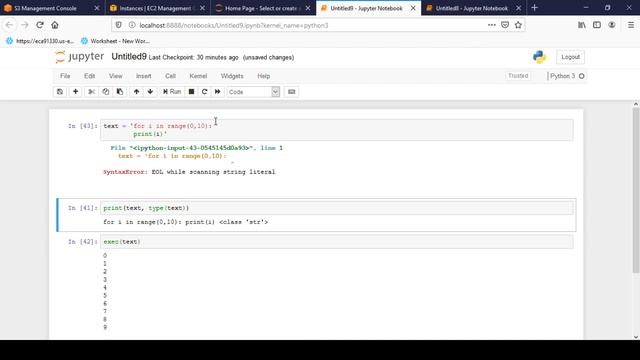640x360 pixels.
Task: Click the Trusted notebook indicator
Action: point(518,76)
